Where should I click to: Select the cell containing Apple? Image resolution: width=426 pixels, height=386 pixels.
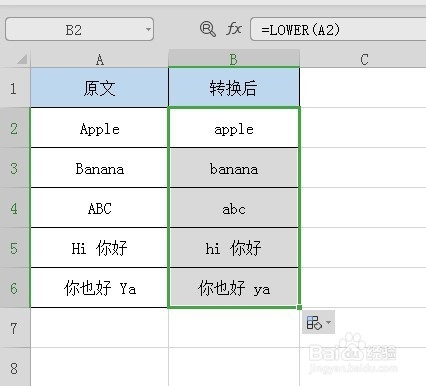[x=99, y=128]
